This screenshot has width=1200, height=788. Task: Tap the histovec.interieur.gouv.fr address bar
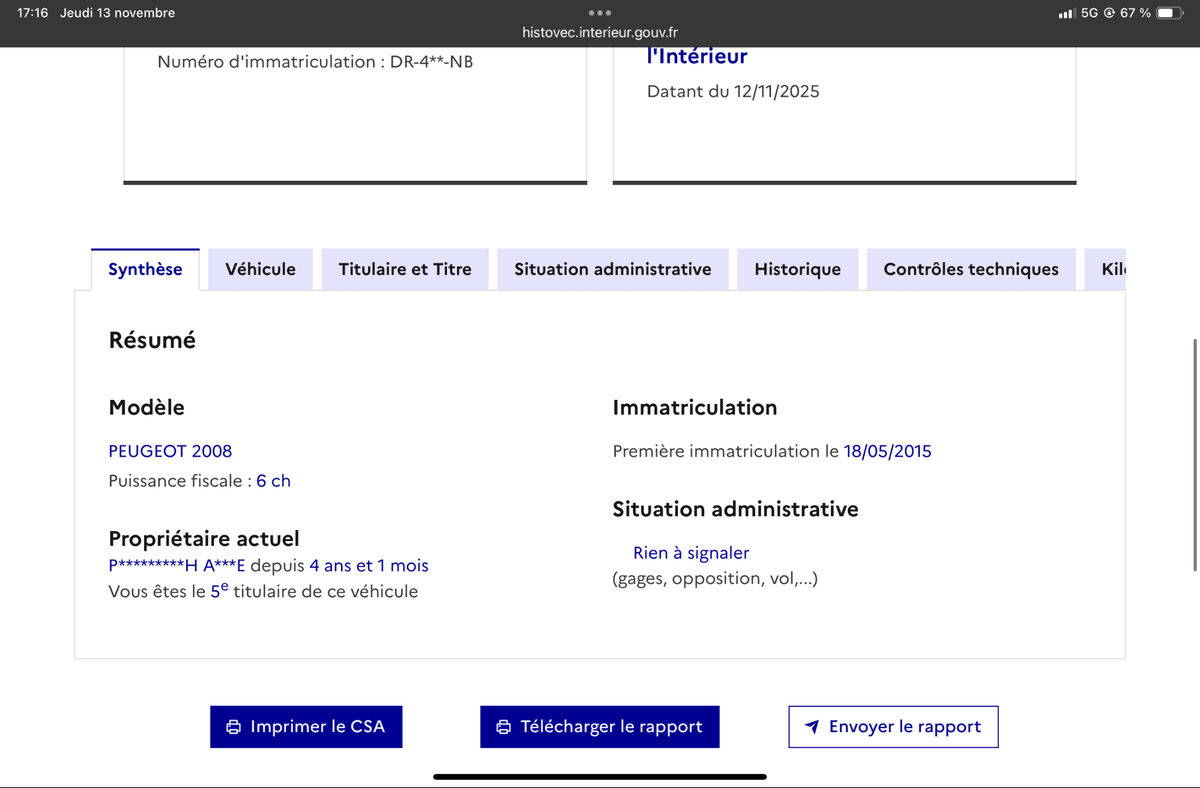click(x=600, y=33)
